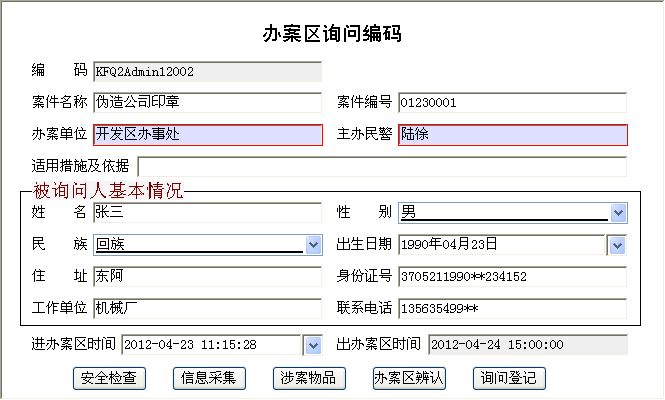Click the 办案单位 label
Screen dimensions: 665x400
click(x=59, y=134)
